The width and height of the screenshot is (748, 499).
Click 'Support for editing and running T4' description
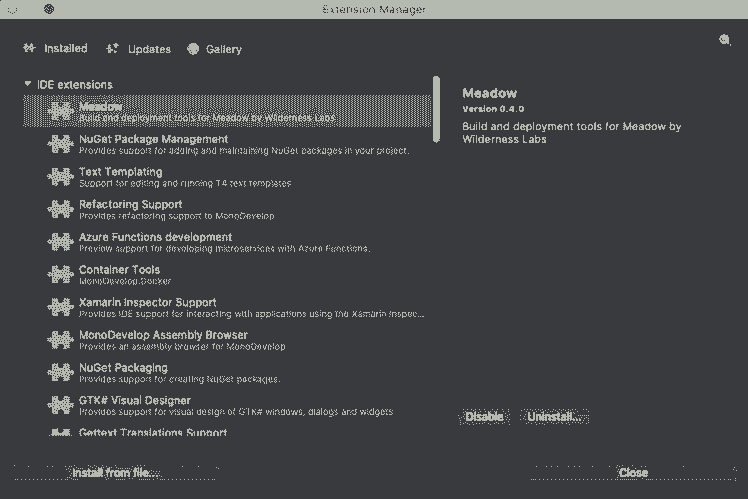[185, 183]
